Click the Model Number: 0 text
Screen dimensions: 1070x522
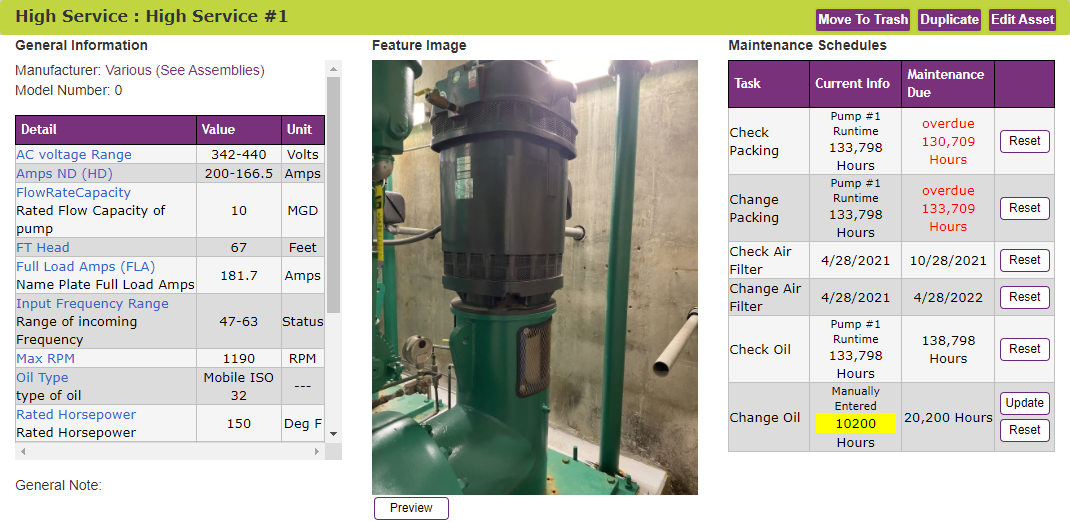tap(68, 90)
